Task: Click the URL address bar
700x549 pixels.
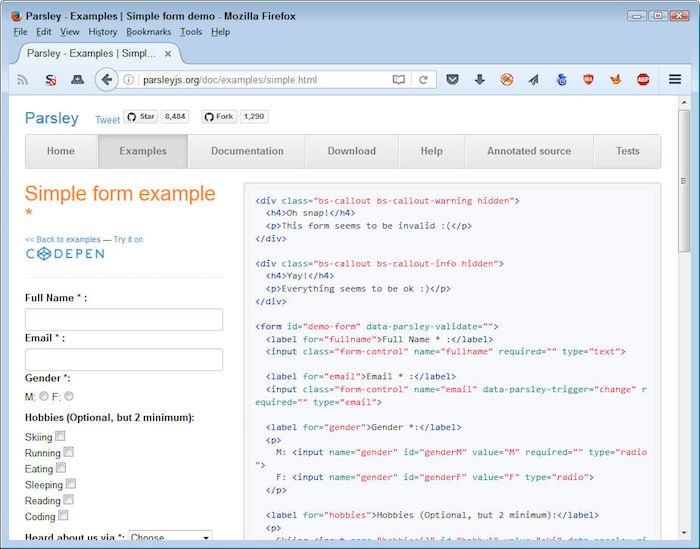Action: point(263,80)
